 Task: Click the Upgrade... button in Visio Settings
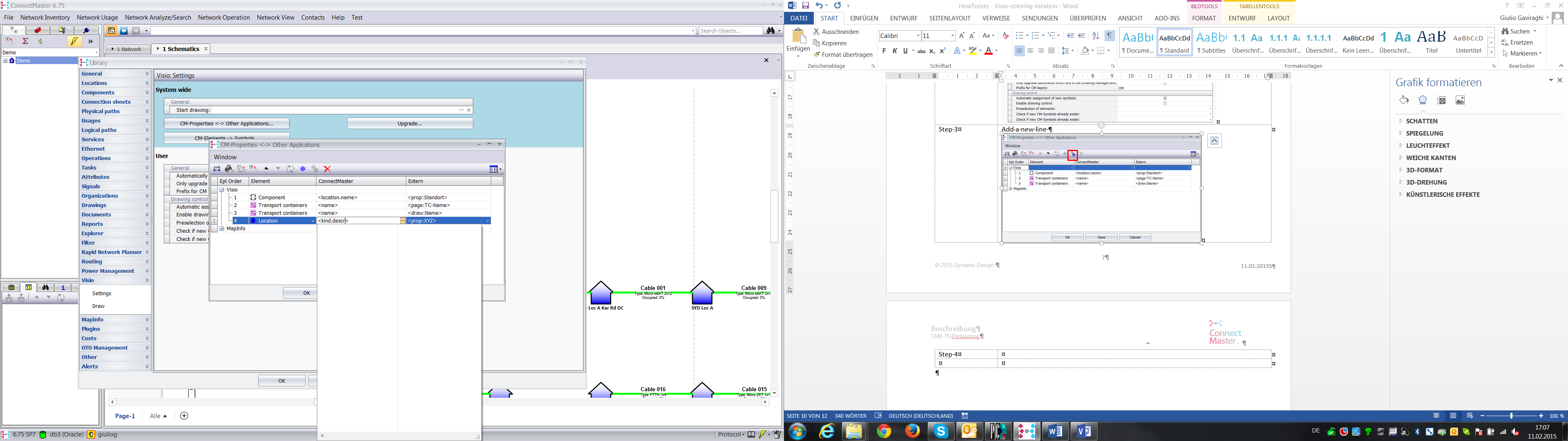(x=410, y=124)
